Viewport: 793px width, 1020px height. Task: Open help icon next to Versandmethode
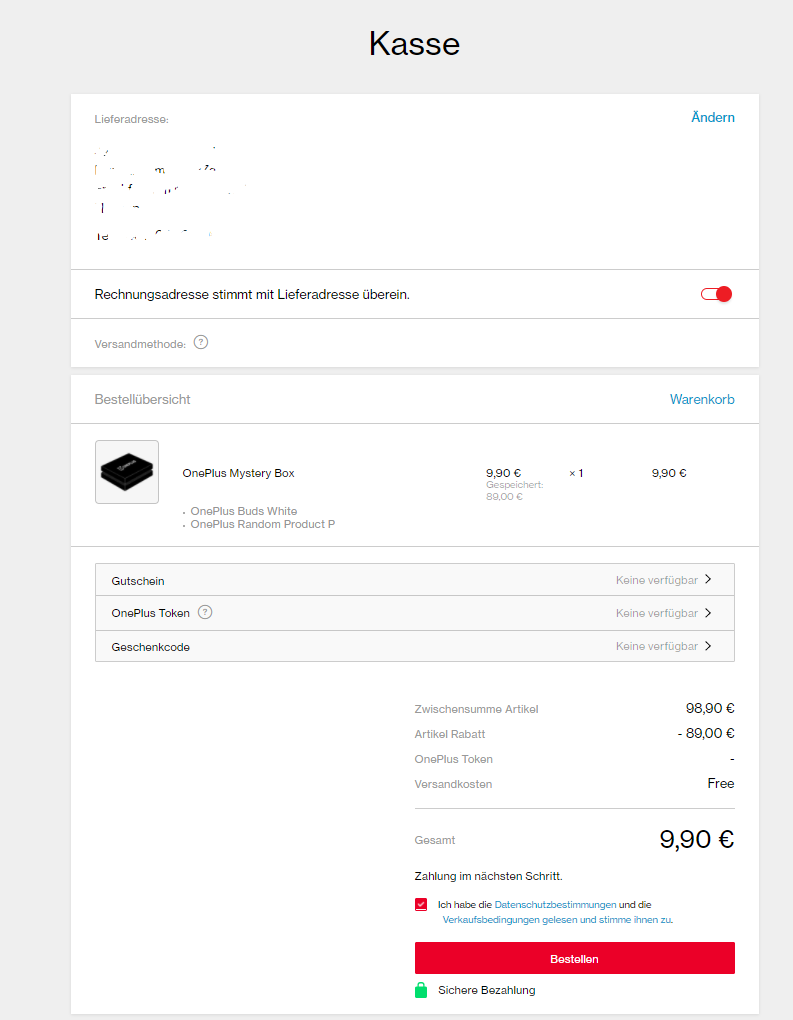[201, 342]
